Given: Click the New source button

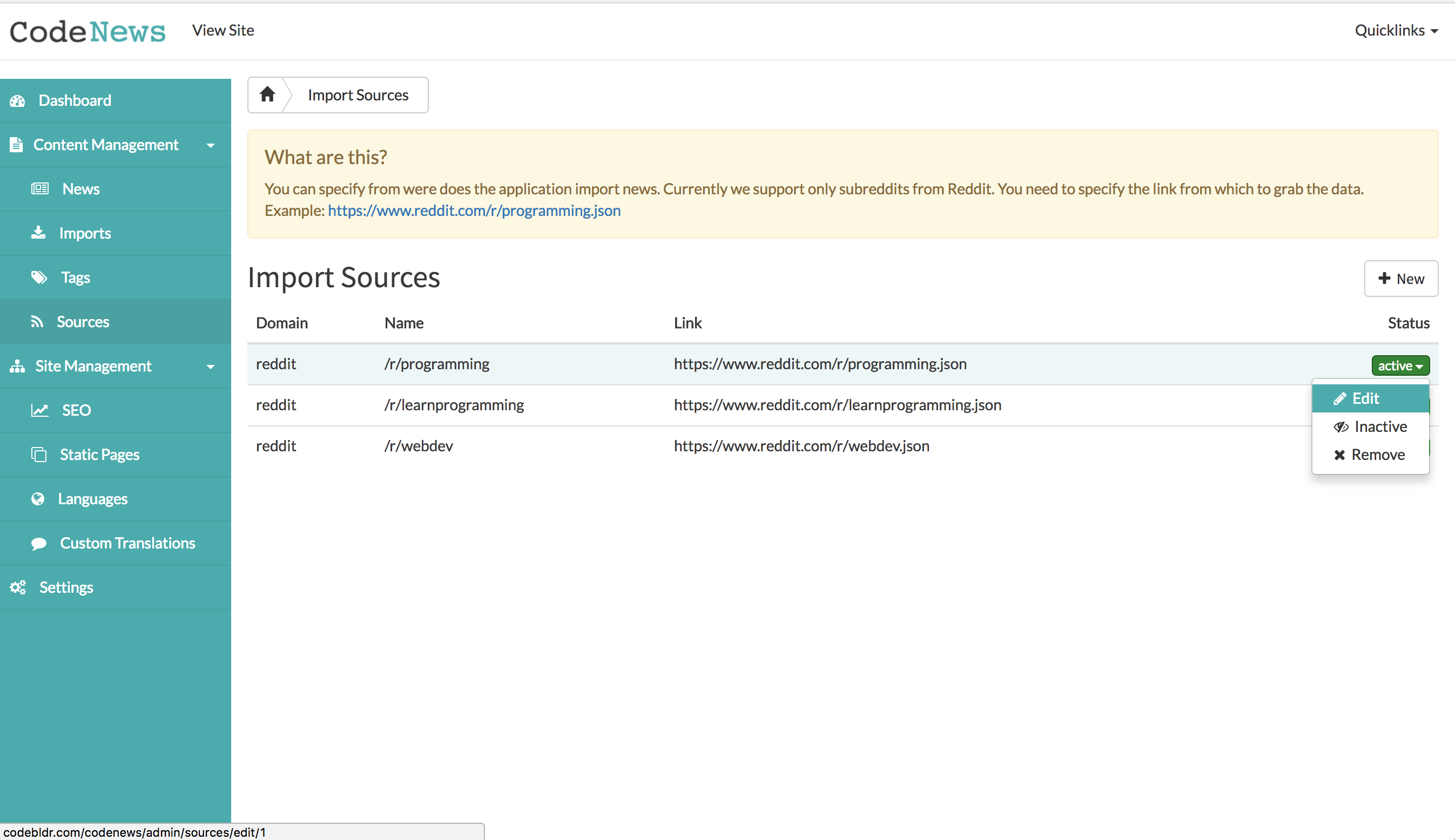Looking at the screenshot, I should 1400,279.
